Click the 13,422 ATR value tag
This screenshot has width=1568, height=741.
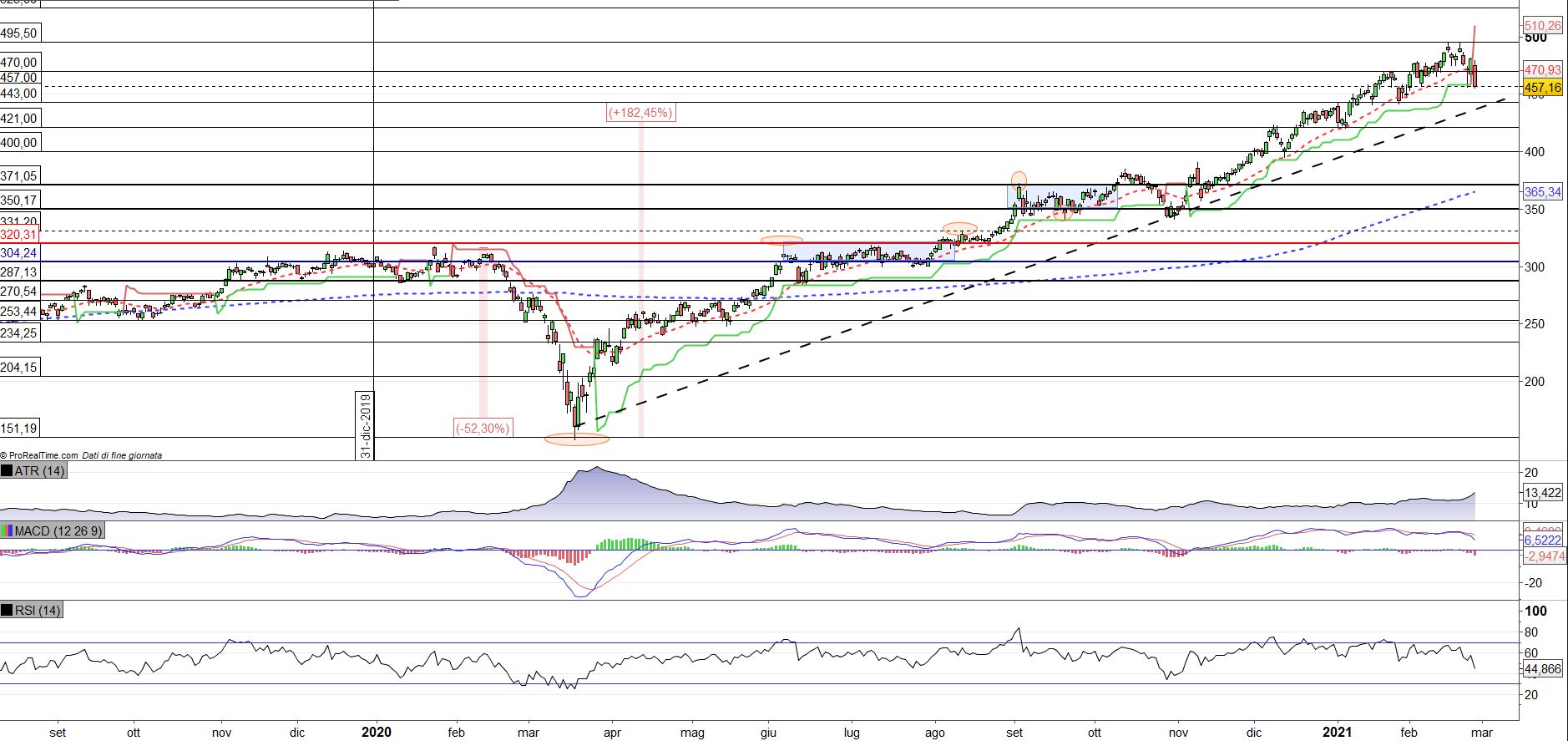(x=1542, y=493)
